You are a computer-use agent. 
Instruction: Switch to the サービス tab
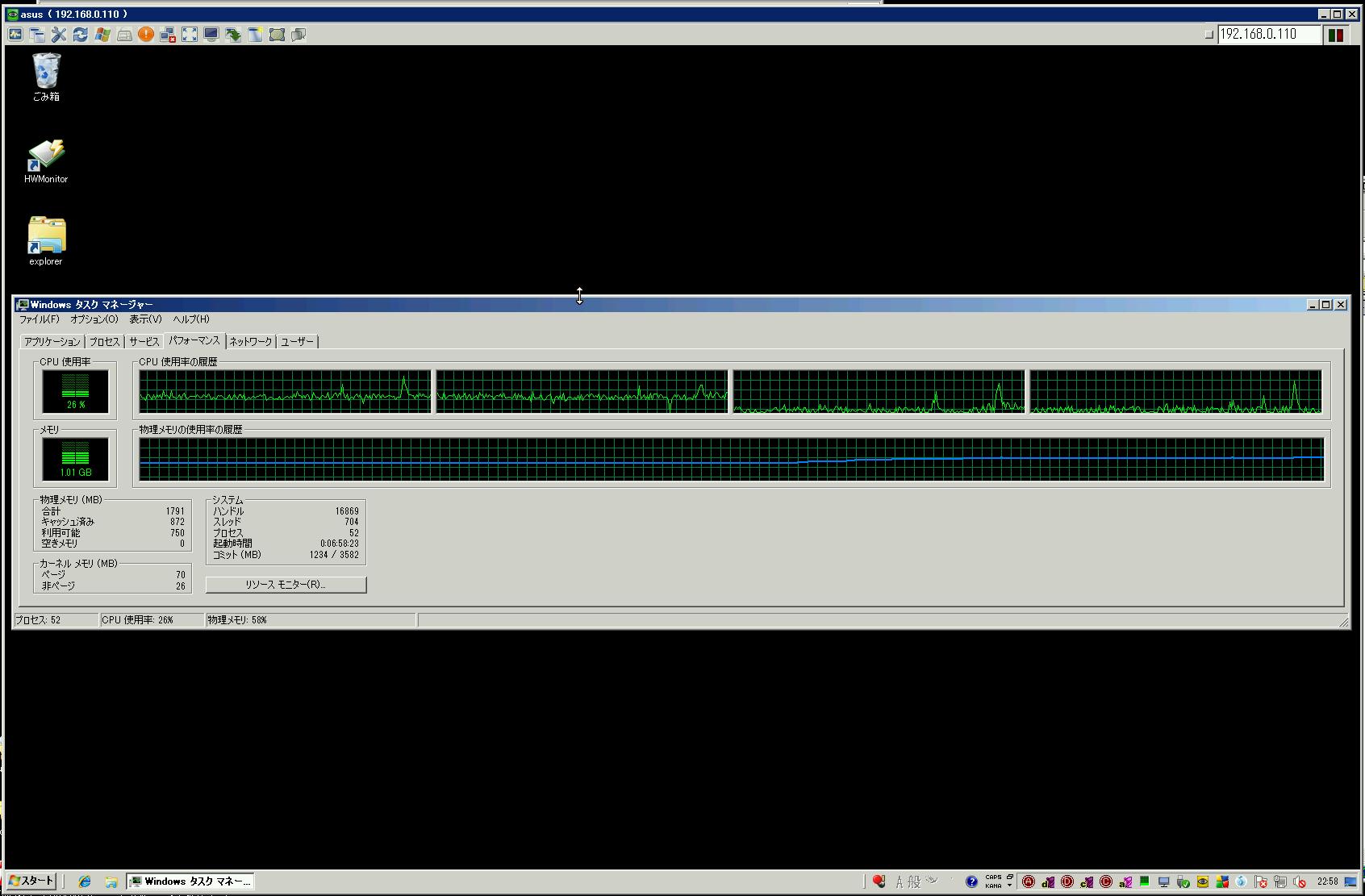pos(144,341)
